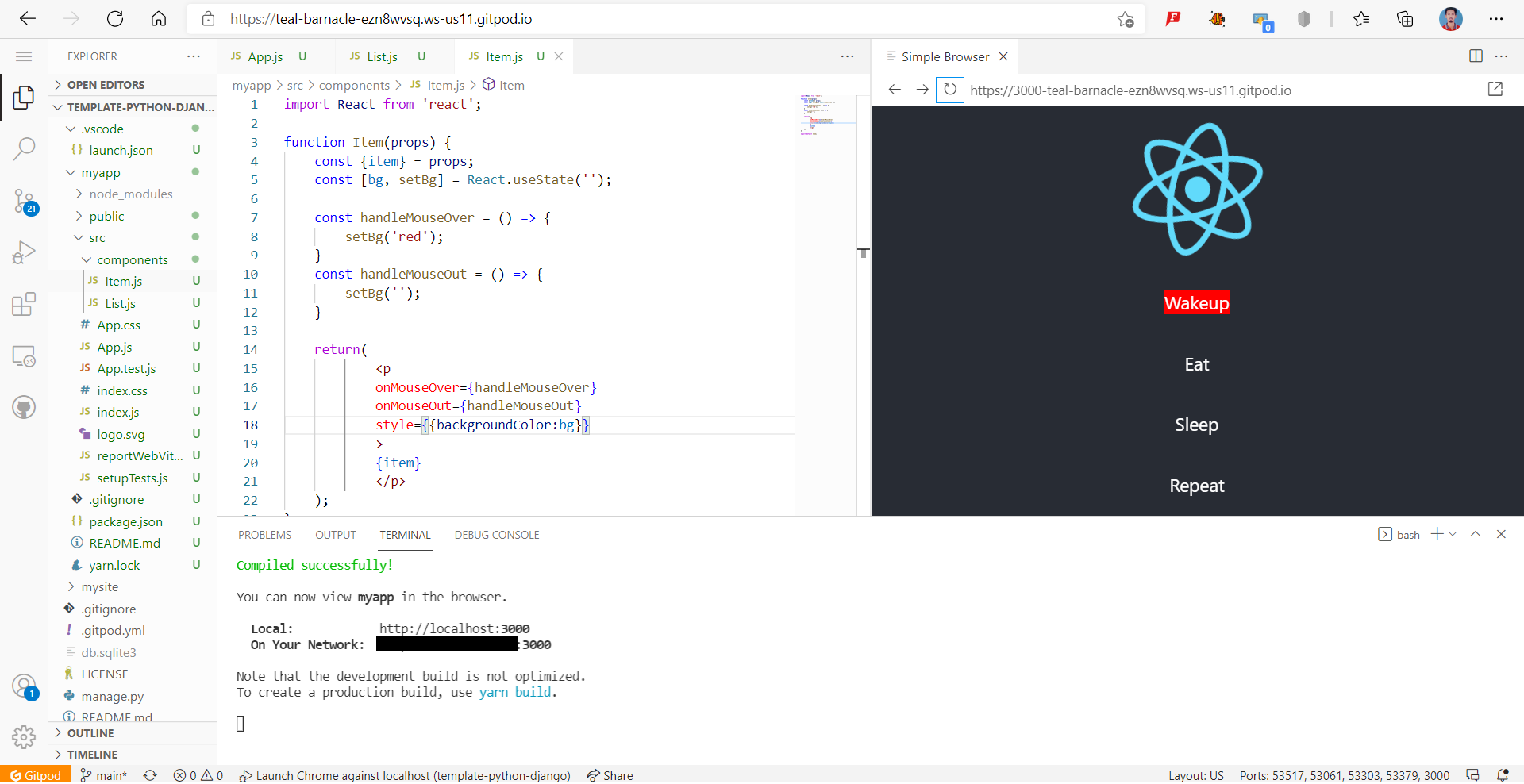Reload the page in Simple Browser
The height and width of the screenshot is (784, 1524).
(950, 90)
